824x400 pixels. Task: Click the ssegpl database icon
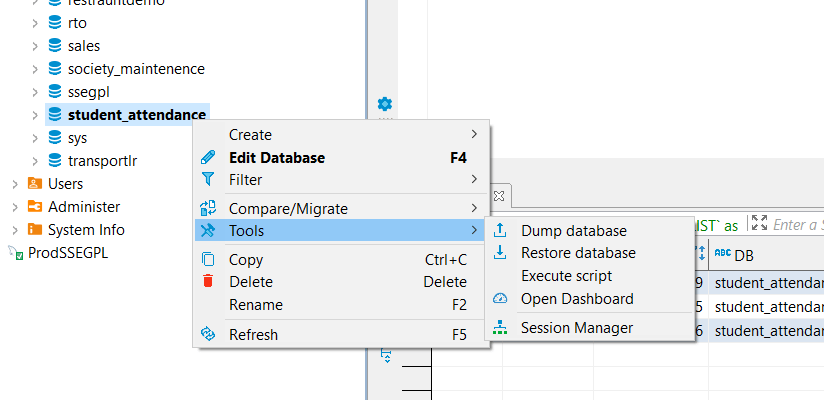[55, 91]
